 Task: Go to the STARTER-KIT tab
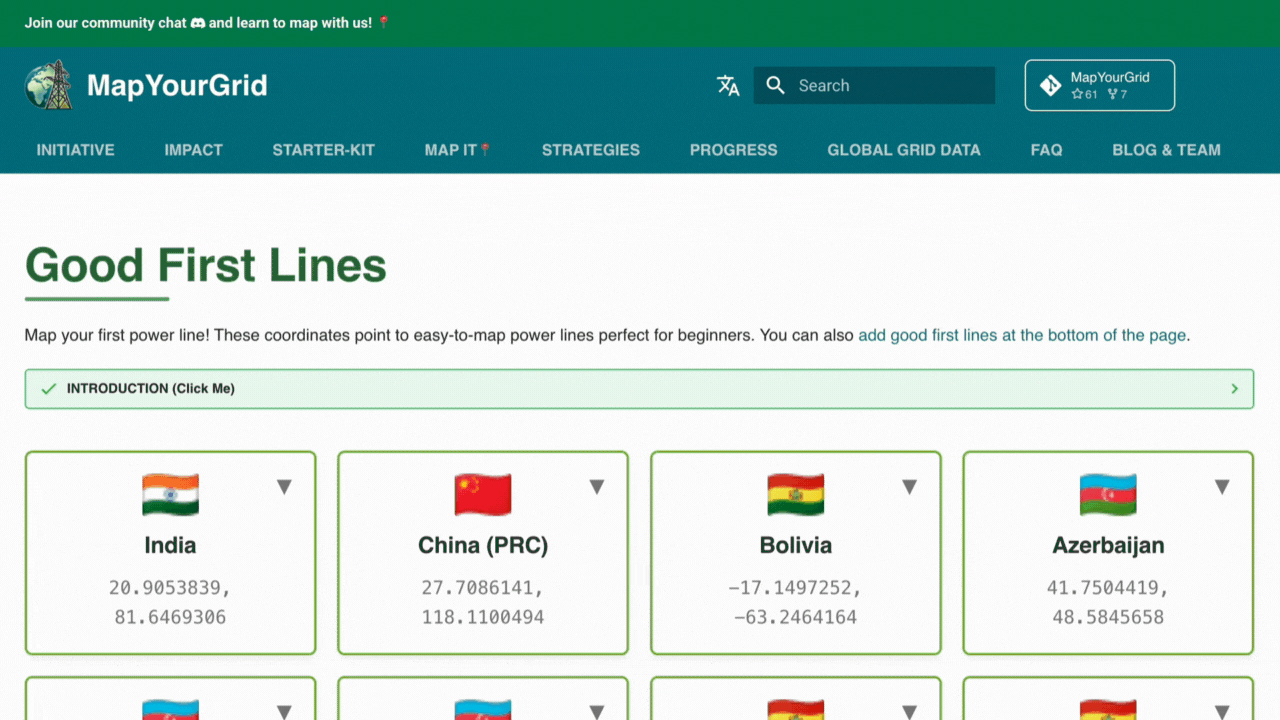[x=324, y=150]
